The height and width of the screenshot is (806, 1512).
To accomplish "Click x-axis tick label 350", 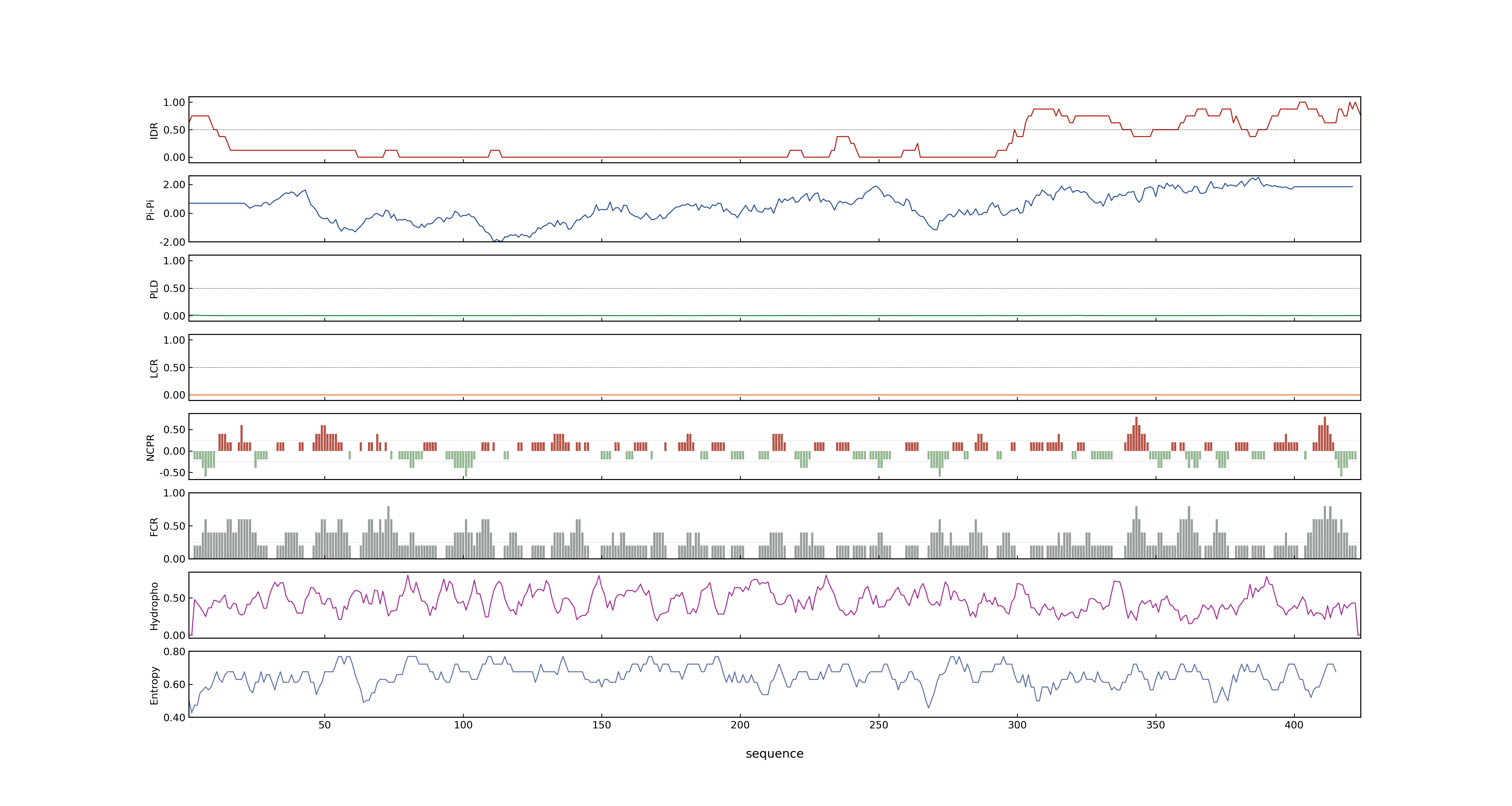I will [1156, 725].
